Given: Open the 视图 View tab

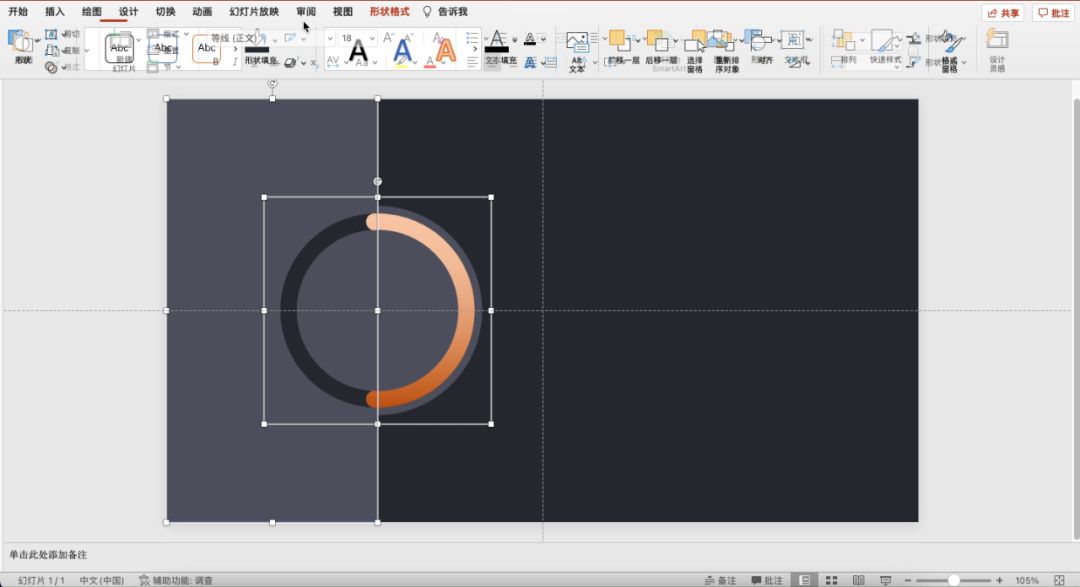Looking at the screenshot, I should click(x=342, y=12).
